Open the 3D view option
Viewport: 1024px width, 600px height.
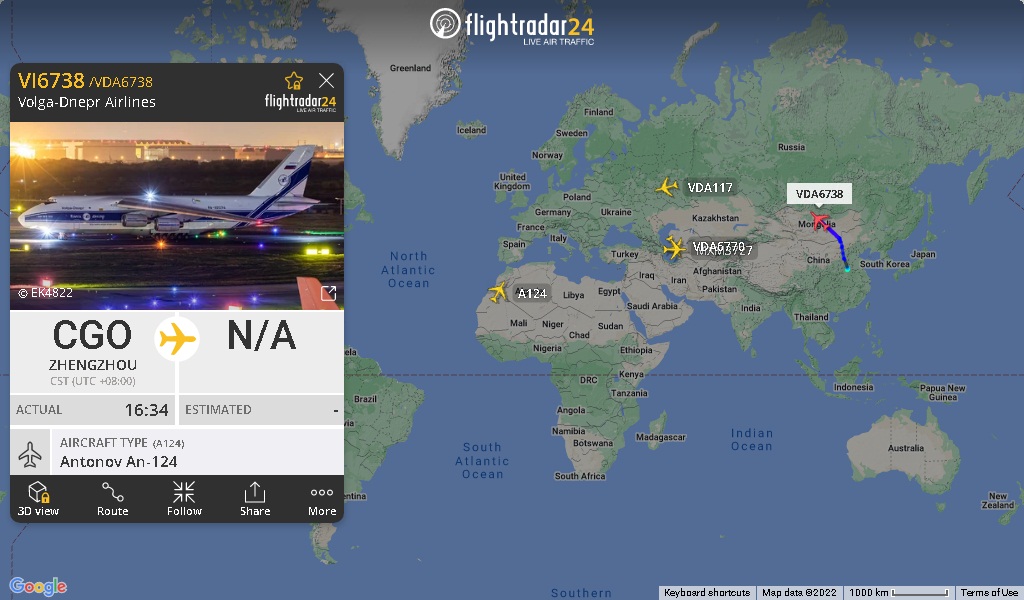[38, 499]
